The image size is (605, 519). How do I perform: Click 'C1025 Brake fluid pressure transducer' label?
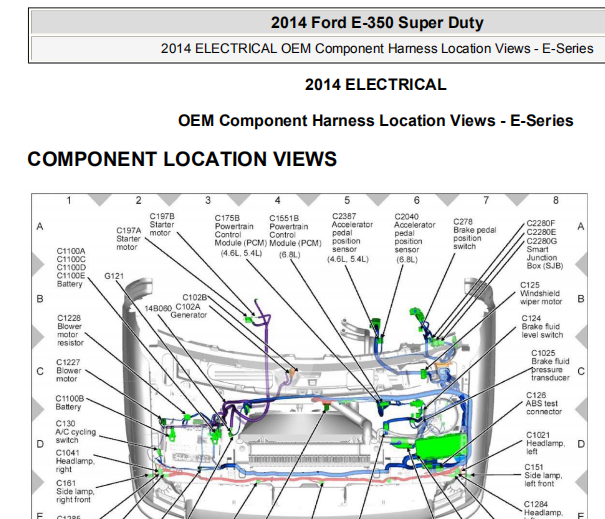pyautogui.click(x=550, y=365)
